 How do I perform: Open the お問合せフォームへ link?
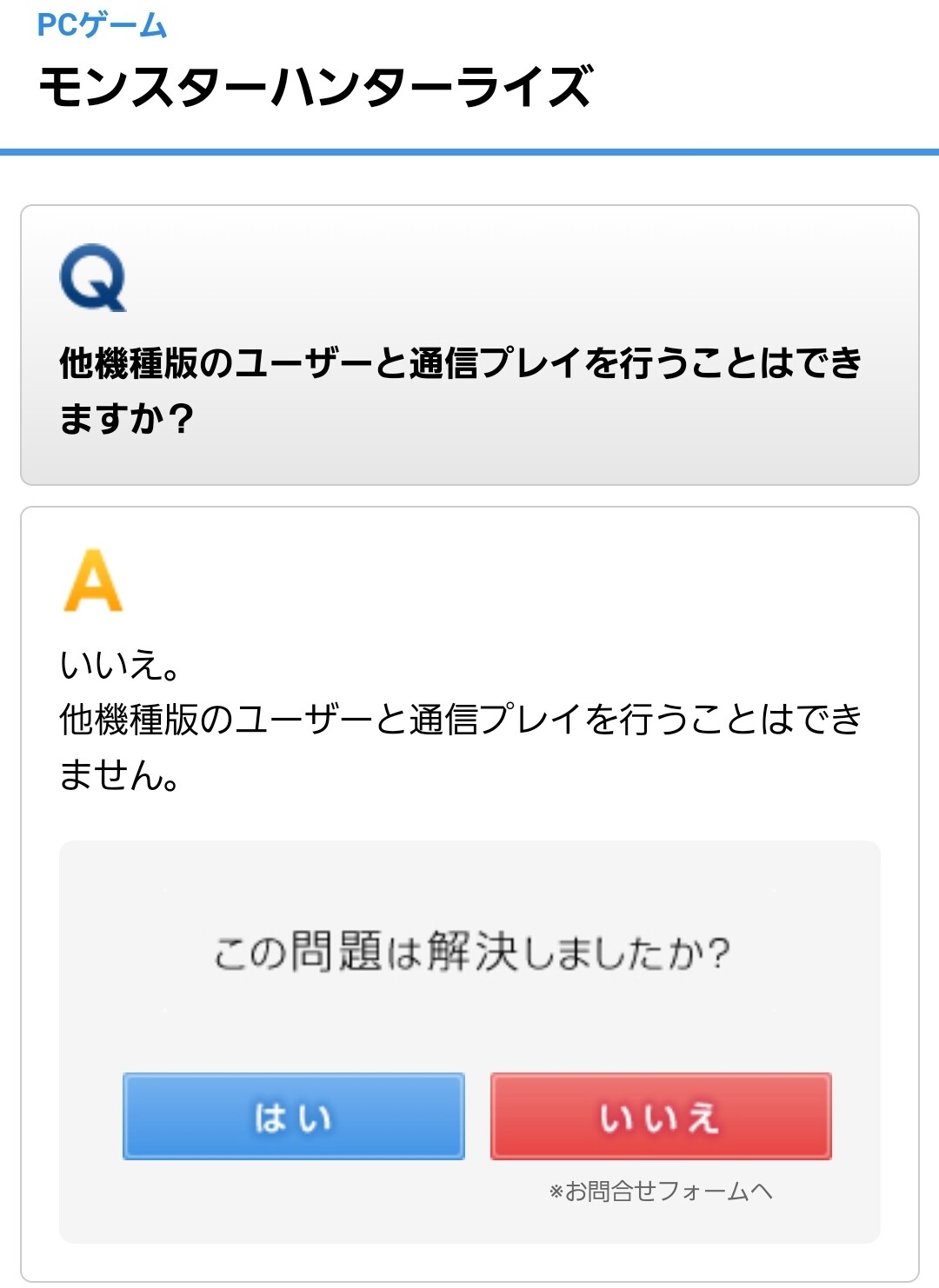point(669,1191)
